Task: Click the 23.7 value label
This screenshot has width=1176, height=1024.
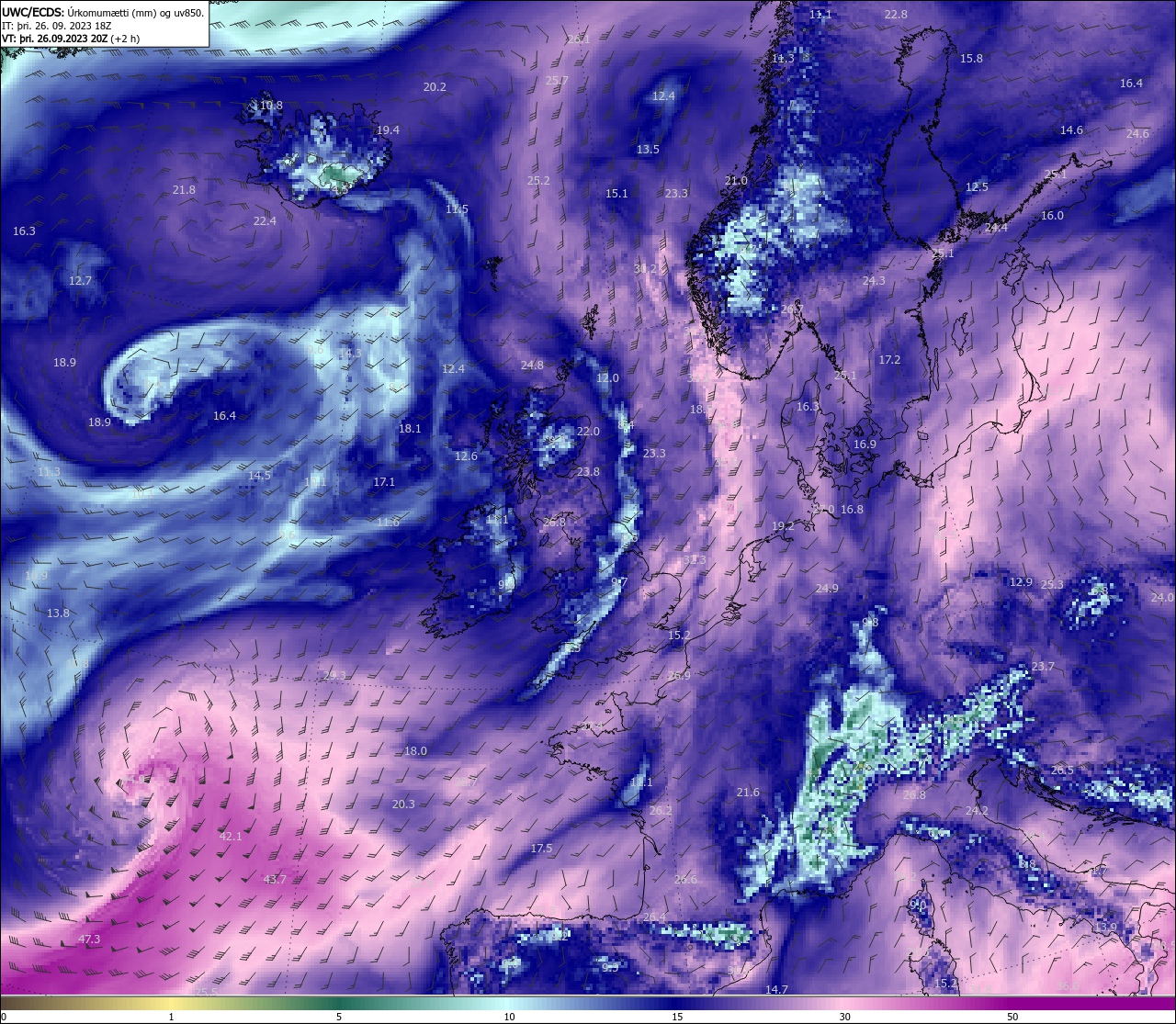Action: (1043, 666)
